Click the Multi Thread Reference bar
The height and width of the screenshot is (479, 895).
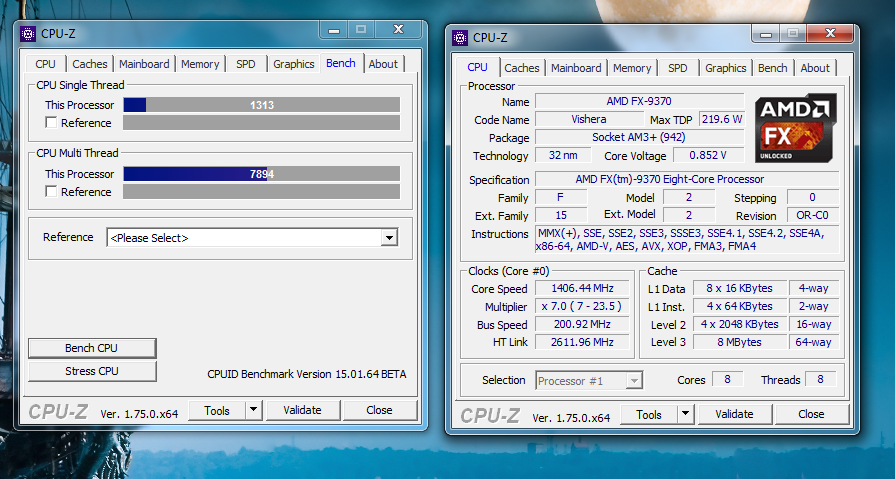pyautogui.click(x=261, y=192)
